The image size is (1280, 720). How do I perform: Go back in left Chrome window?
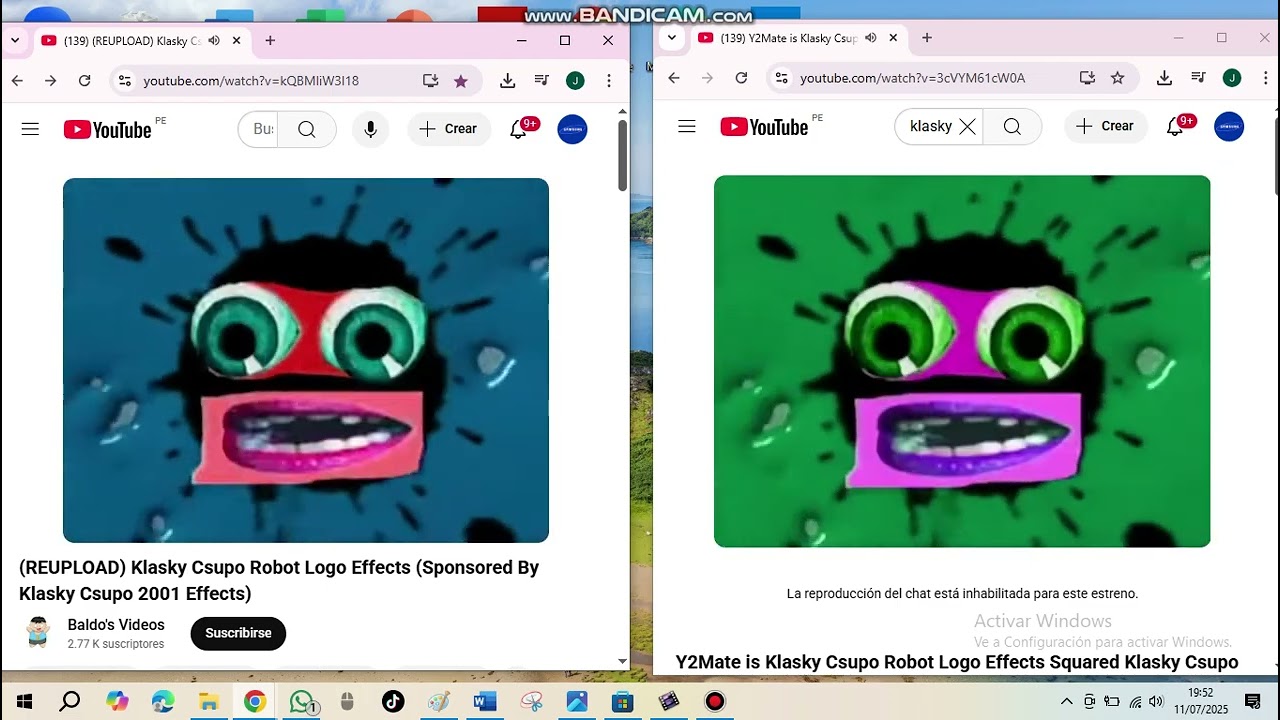click(17, 81)
